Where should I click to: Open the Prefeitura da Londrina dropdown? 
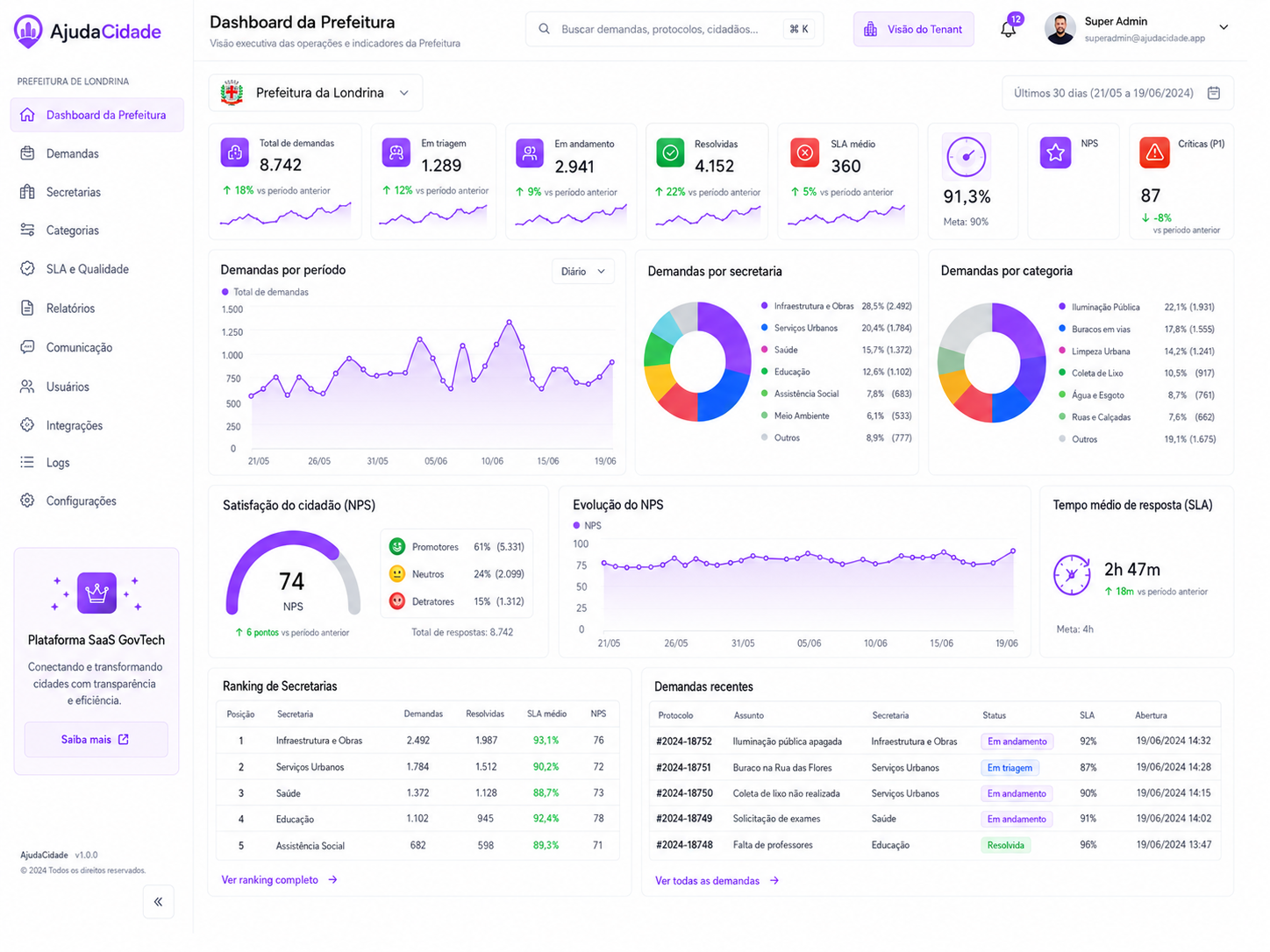point(316,93)
